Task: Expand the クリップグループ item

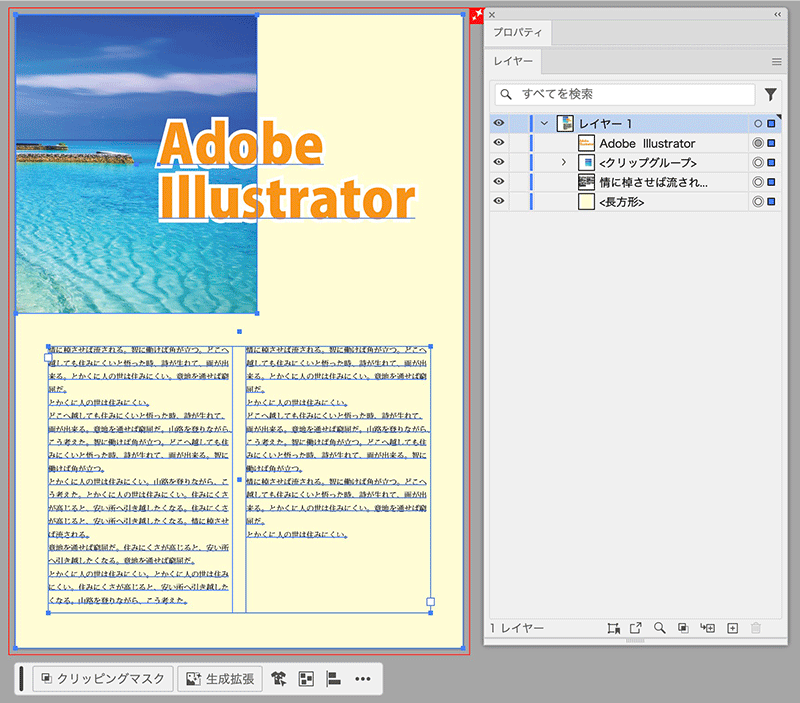Action: pyautogui.click(x=564, y=162)
